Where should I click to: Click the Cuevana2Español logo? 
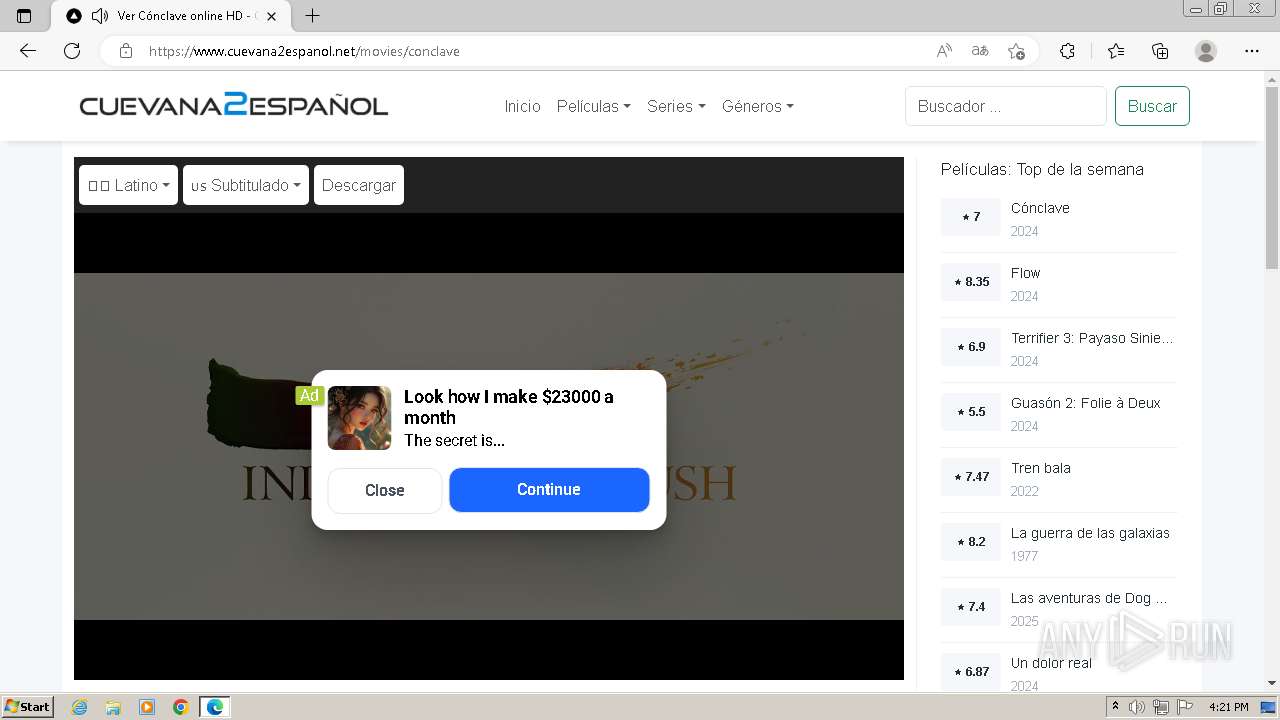[234, 105]
